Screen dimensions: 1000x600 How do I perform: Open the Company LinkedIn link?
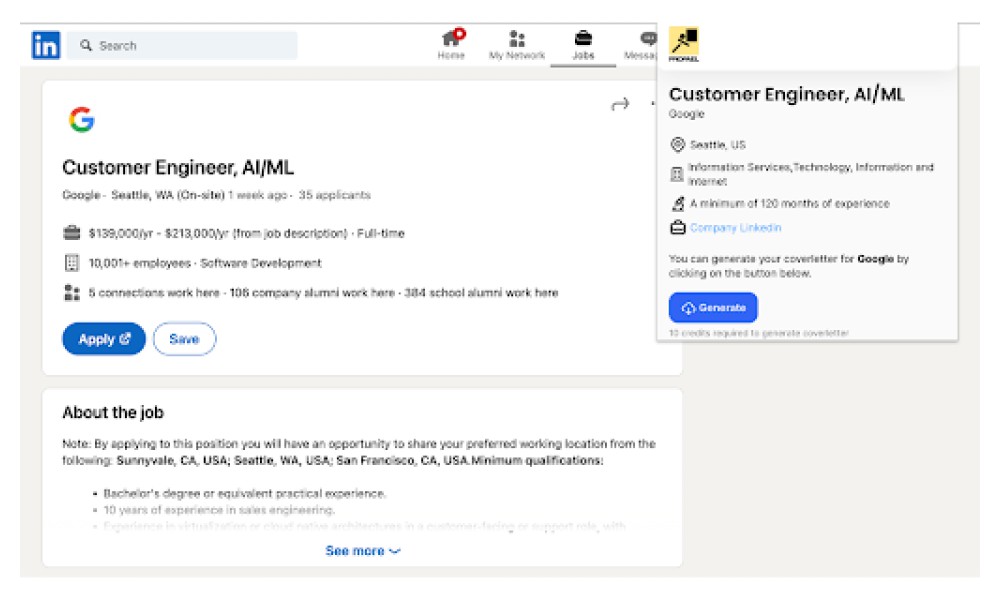pos(735,228)
